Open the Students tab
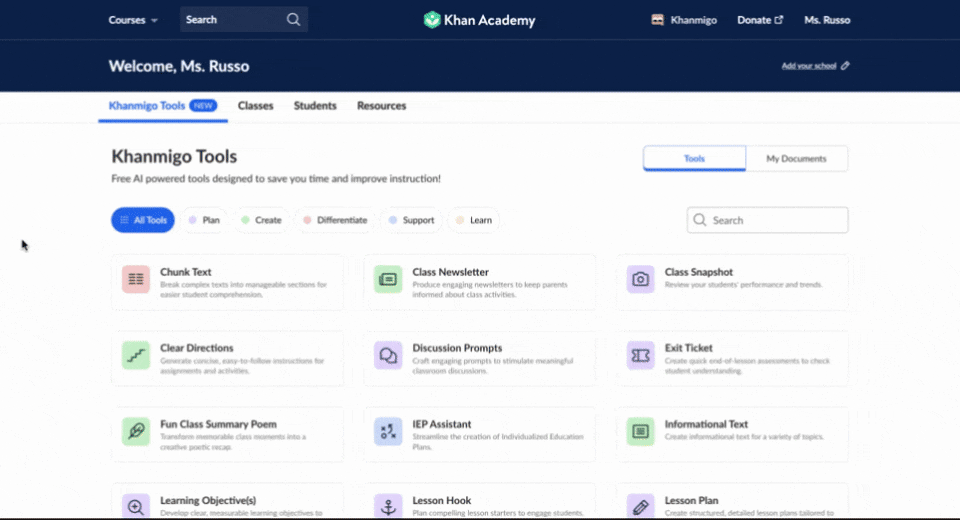Image resolution: width=960 pixels, height=520 pixels. point(315,106)
